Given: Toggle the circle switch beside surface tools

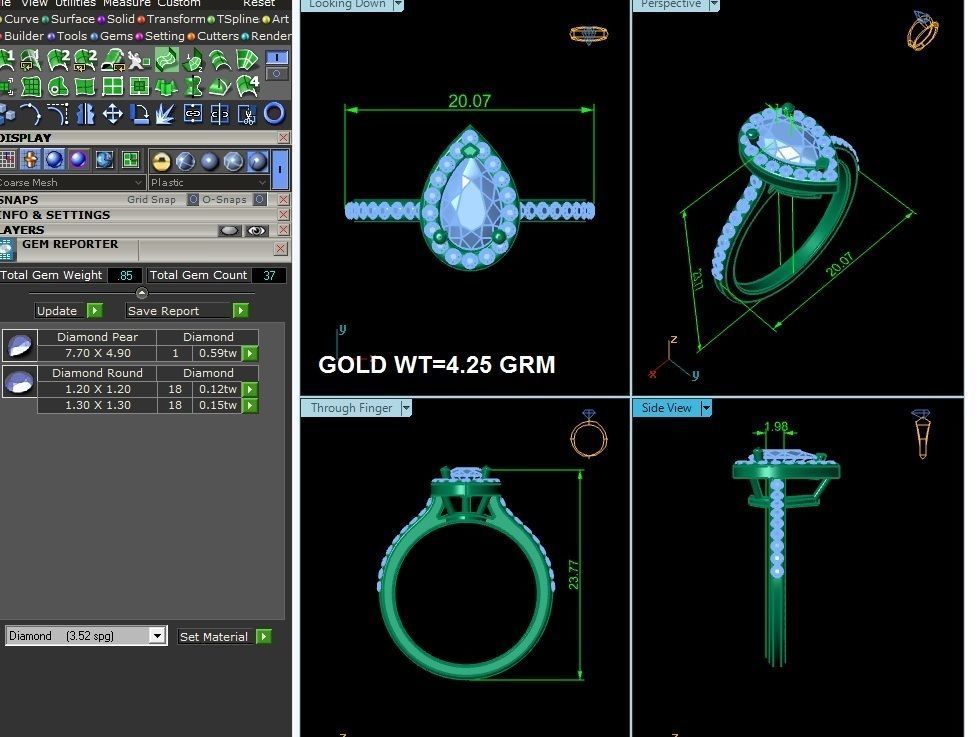Looking at the screenshot, I should point(277,74).
